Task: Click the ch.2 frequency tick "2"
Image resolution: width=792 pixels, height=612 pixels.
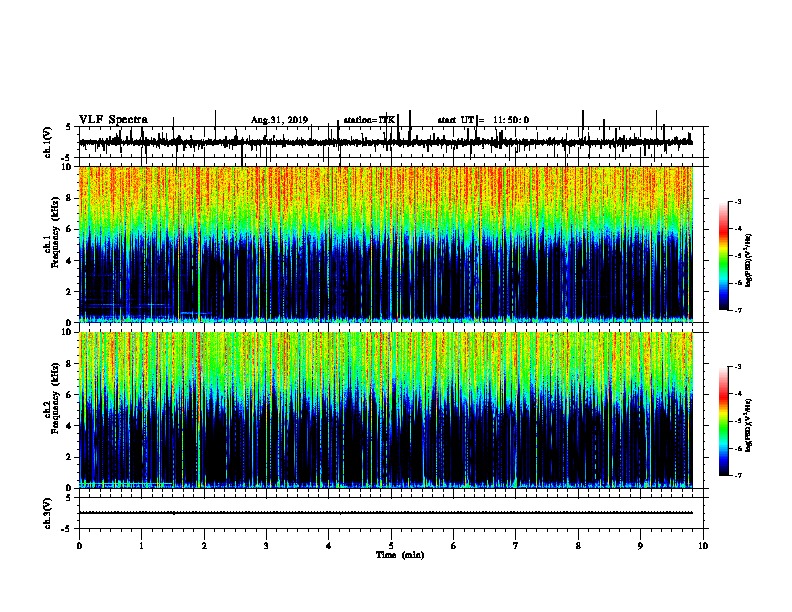Action: pyautogui.click(x=70, y=457)
